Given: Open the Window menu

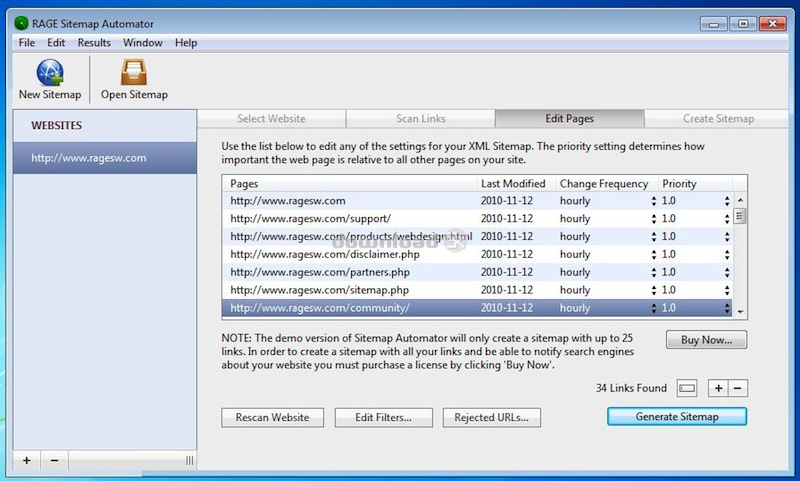Looking at the screenshot, I should coord(143,43).
